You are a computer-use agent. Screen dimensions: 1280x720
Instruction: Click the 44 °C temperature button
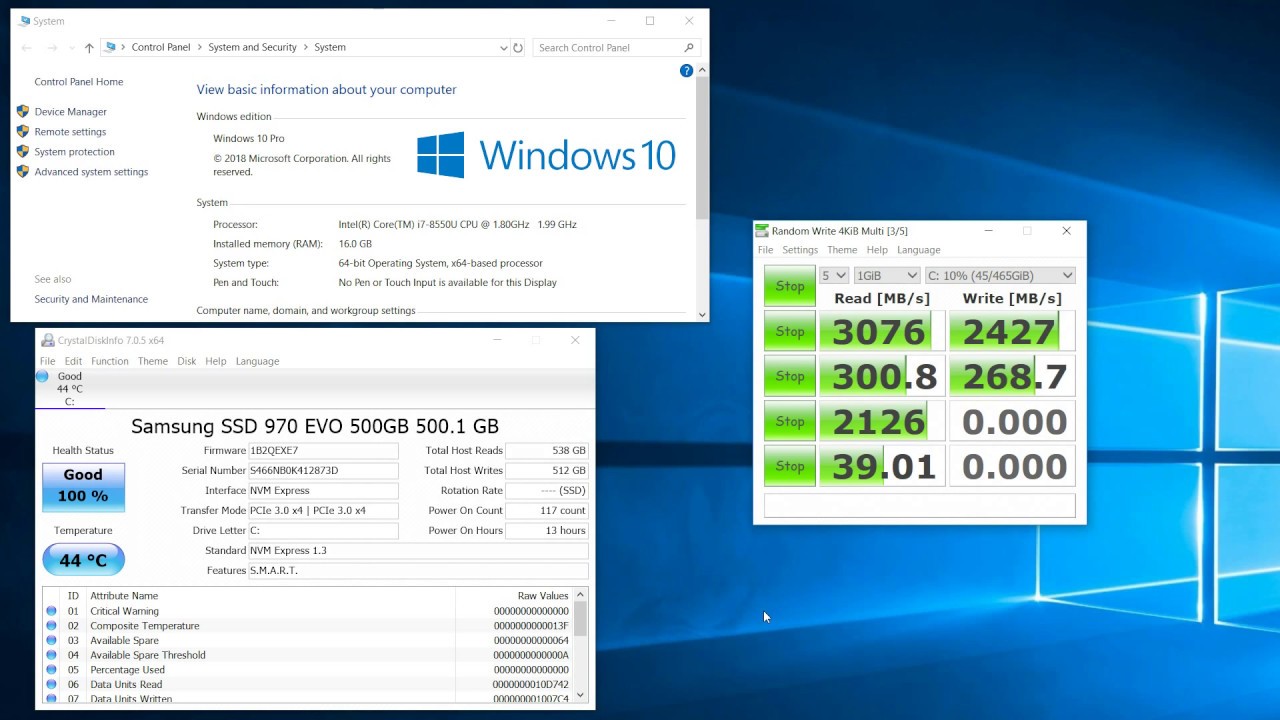pyautogui.click(x=83, y=560)
